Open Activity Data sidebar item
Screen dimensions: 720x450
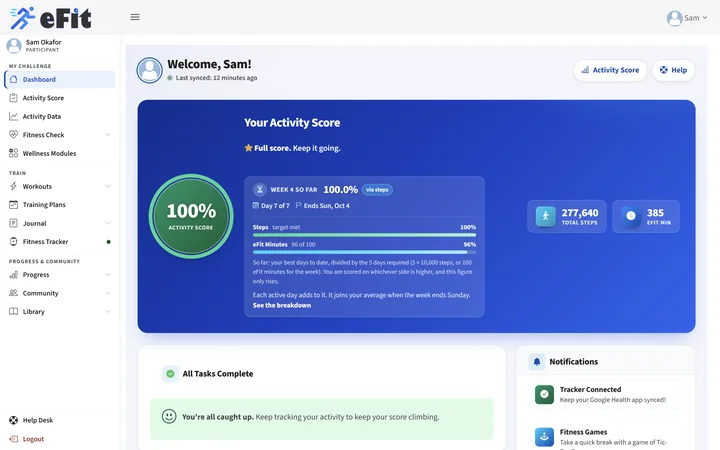click(x=60, y=116)
